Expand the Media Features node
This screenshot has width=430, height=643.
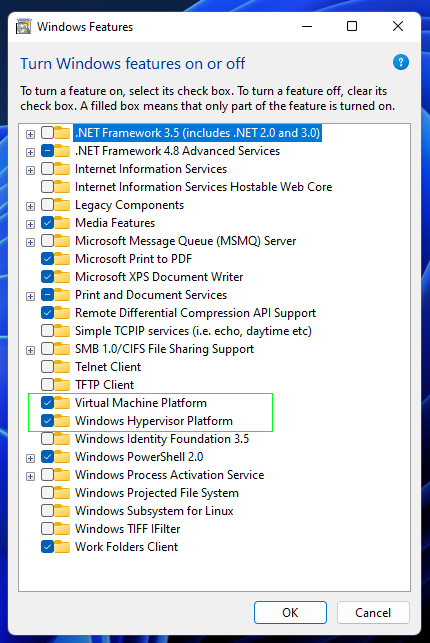pos(30,224)
